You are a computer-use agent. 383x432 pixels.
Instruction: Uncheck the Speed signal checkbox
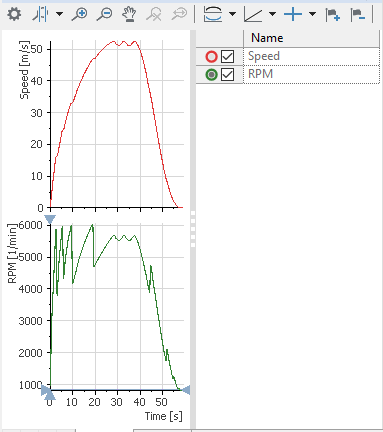228,56
